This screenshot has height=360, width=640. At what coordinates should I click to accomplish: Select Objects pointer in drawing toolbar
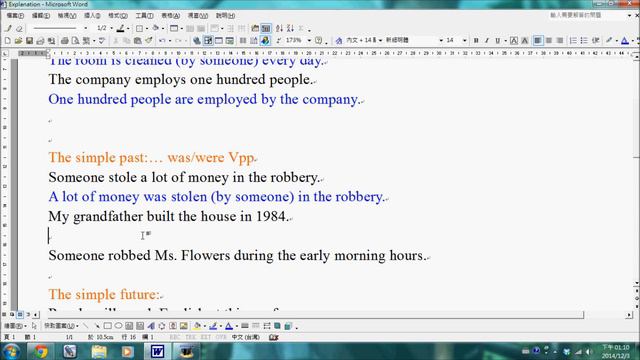tap(34, 326)
